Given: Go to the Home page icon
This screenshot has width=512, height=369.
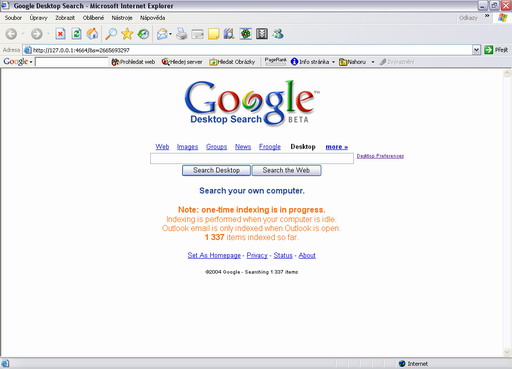Looking at the screenshot, I should [92, 34].
